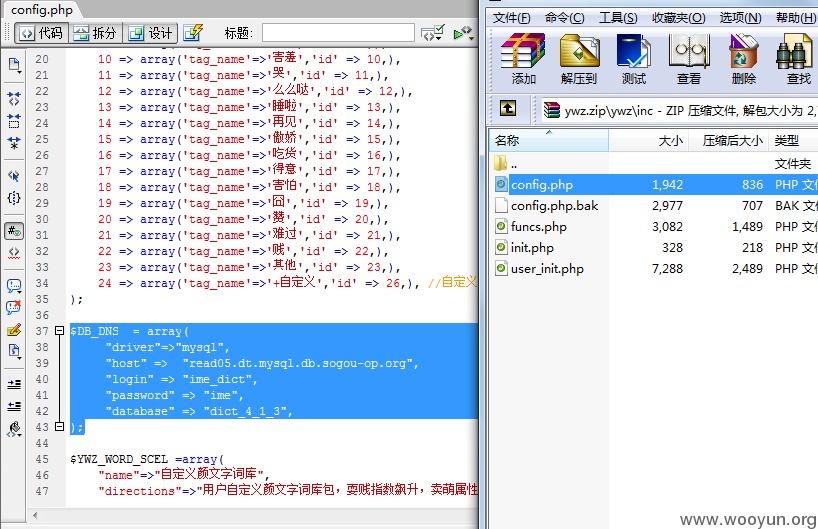Focus the title (标题) input field

(338, 33)
